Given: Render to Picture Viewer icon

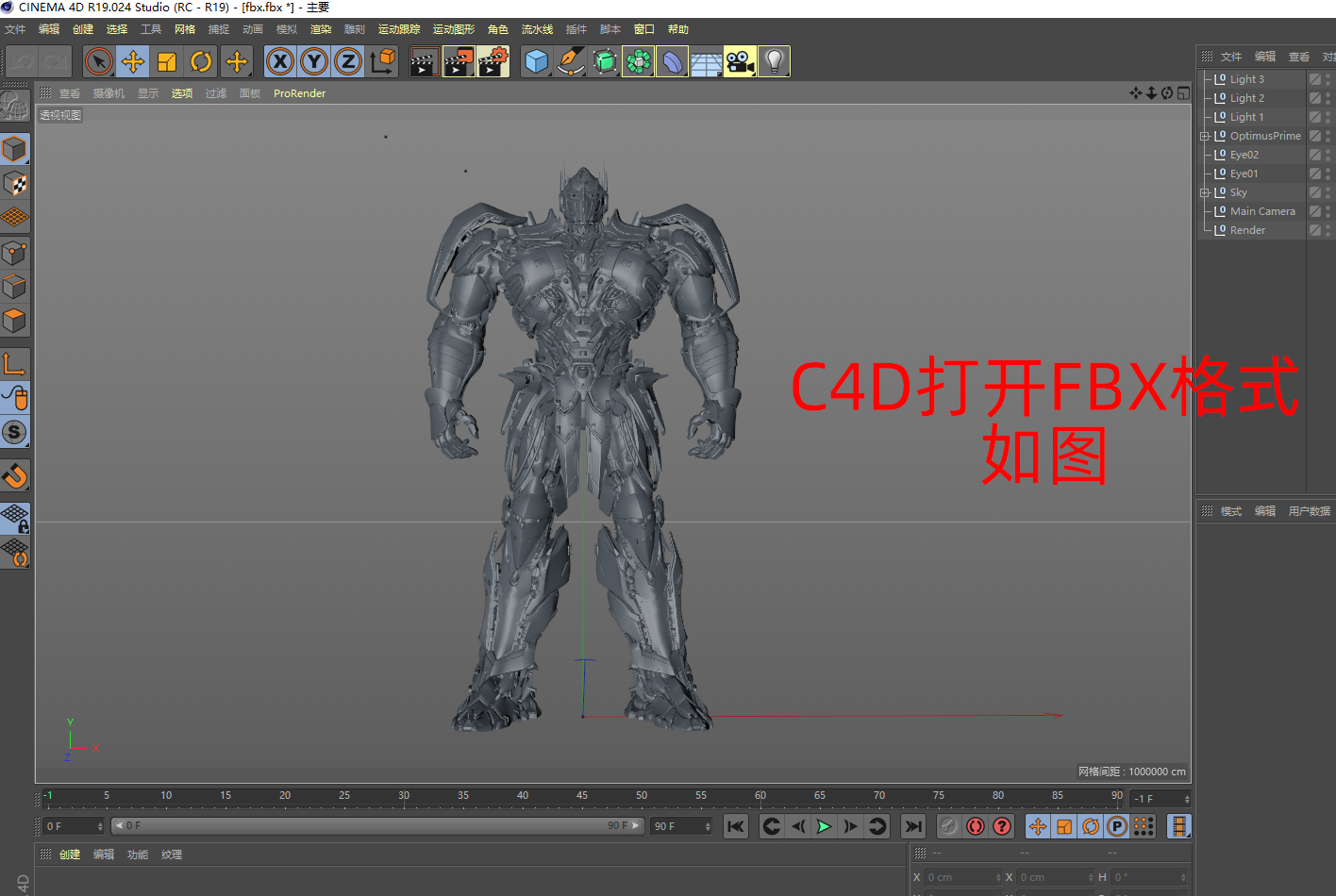Looking at the screenshot, I should (459, 62).
